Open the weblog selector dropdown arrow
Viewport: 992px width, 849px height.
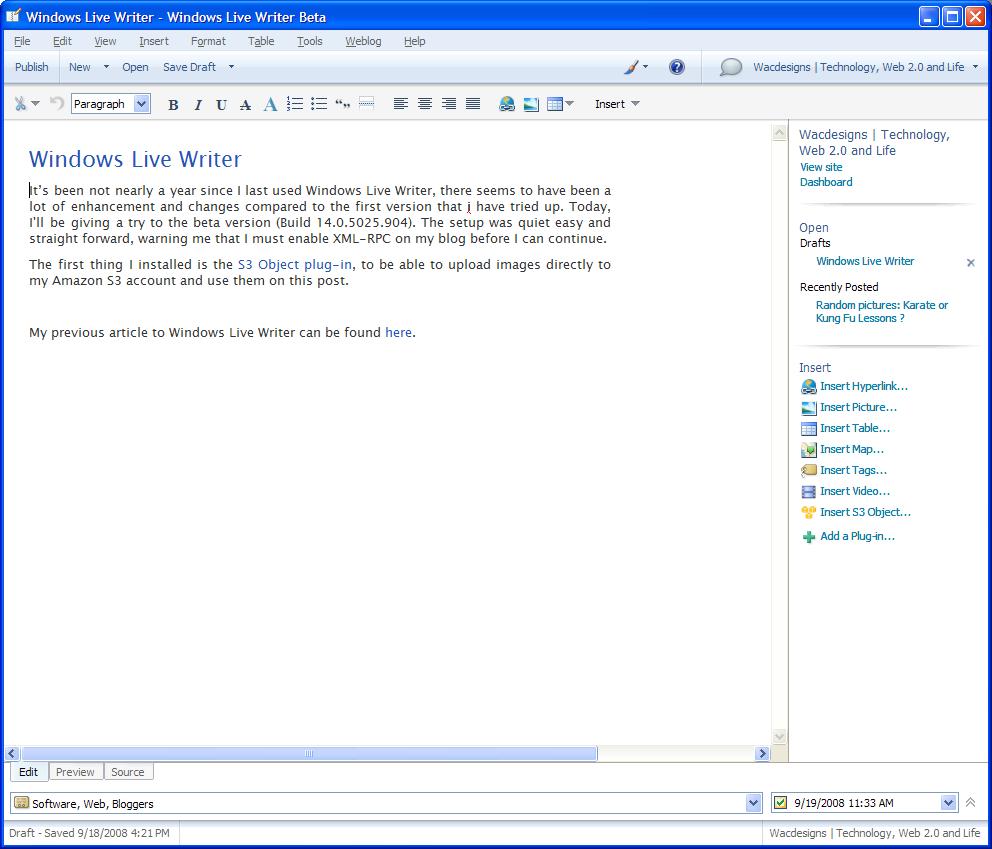[x=976, y=67]
